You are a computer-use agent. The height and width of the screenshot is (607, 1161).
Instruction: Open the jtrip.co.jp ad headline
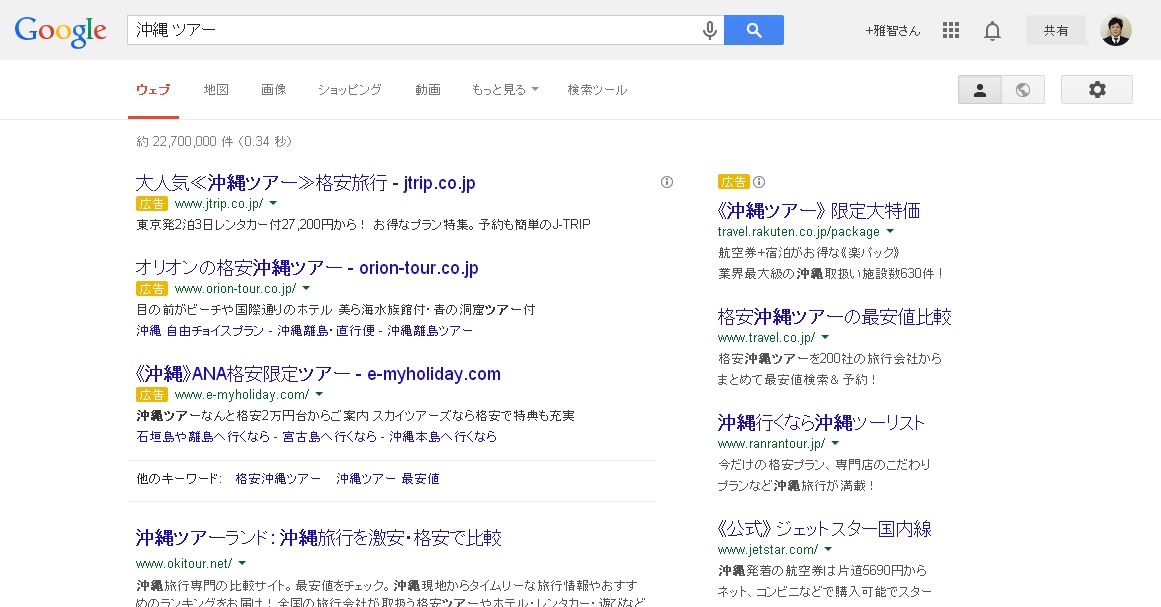[305, 183]
